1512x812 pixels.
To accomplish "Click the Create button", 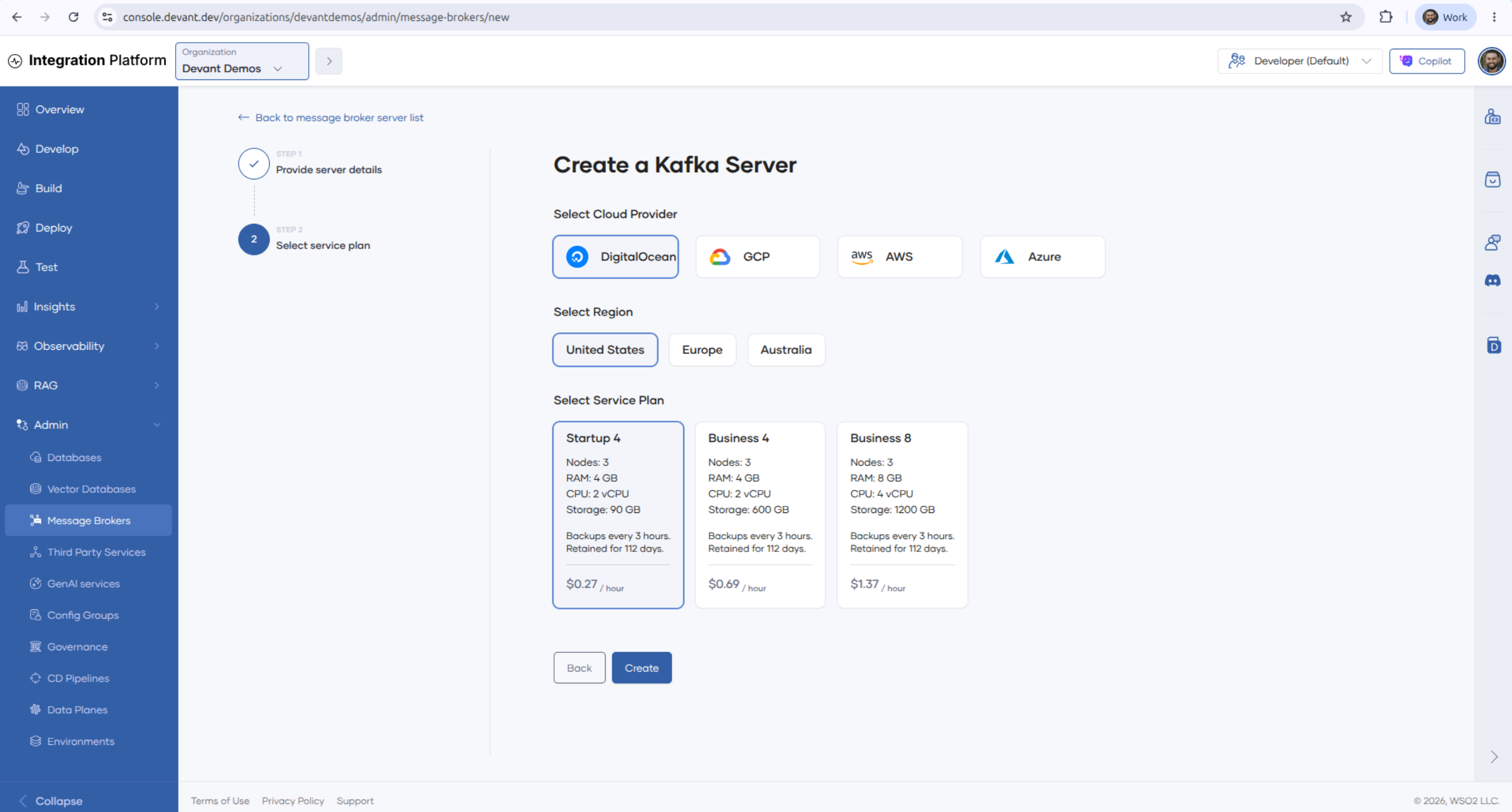I will pos(642,668).
